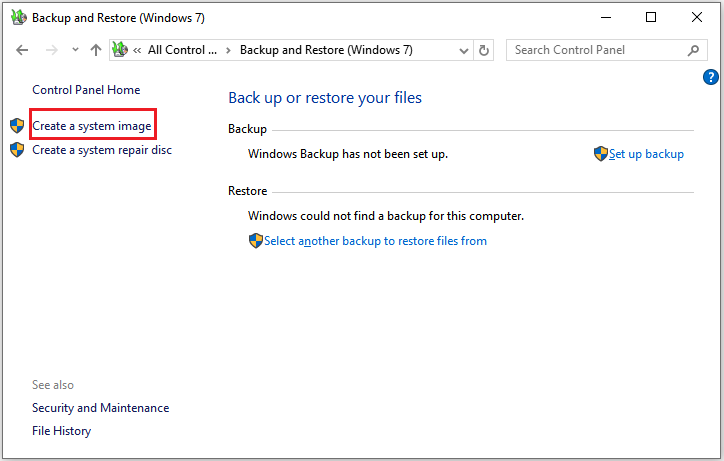Open File History
724x461 pixels.
[61, 431]
